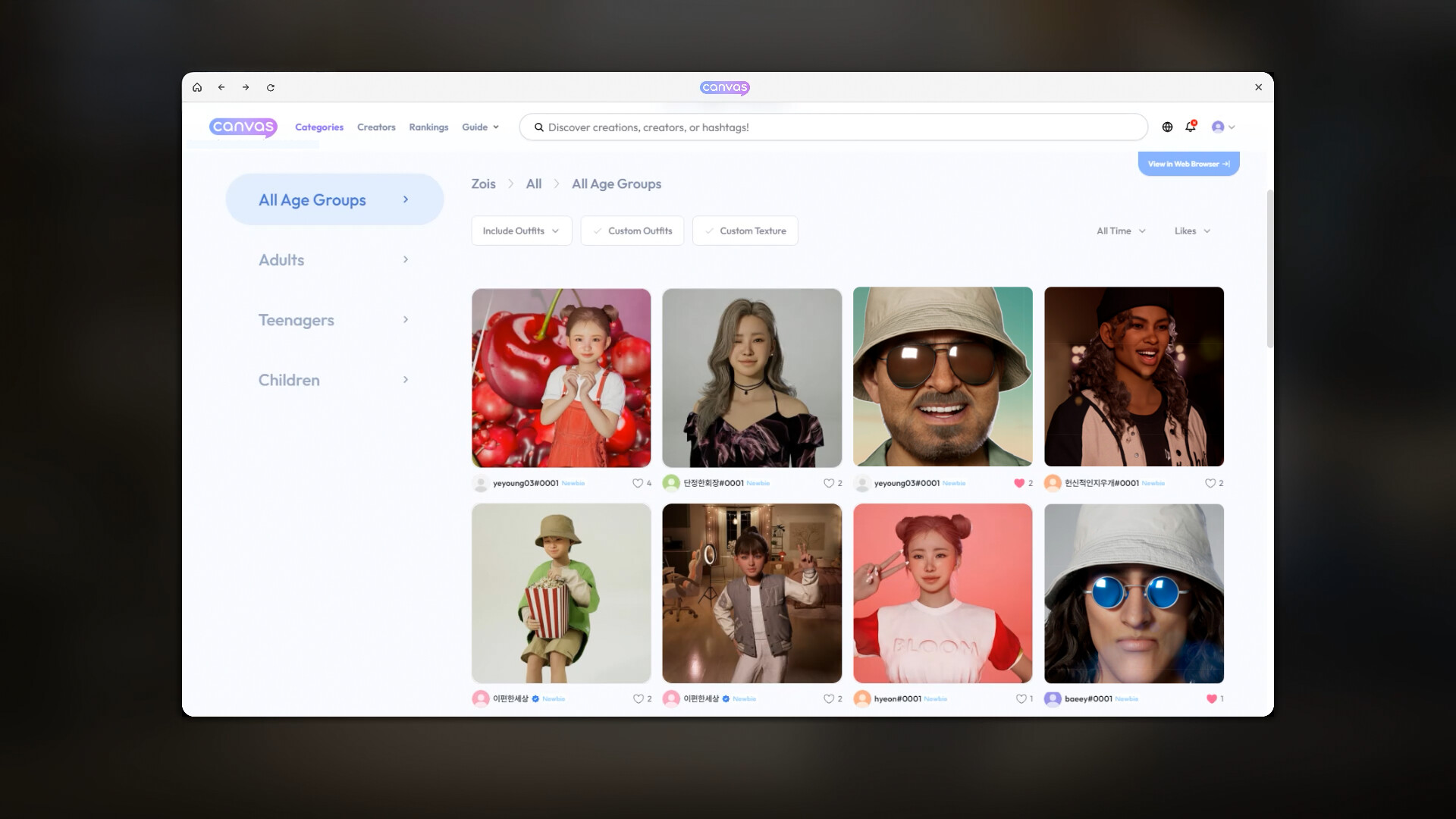Click the Zois breadcrumb link

[483, 184]
